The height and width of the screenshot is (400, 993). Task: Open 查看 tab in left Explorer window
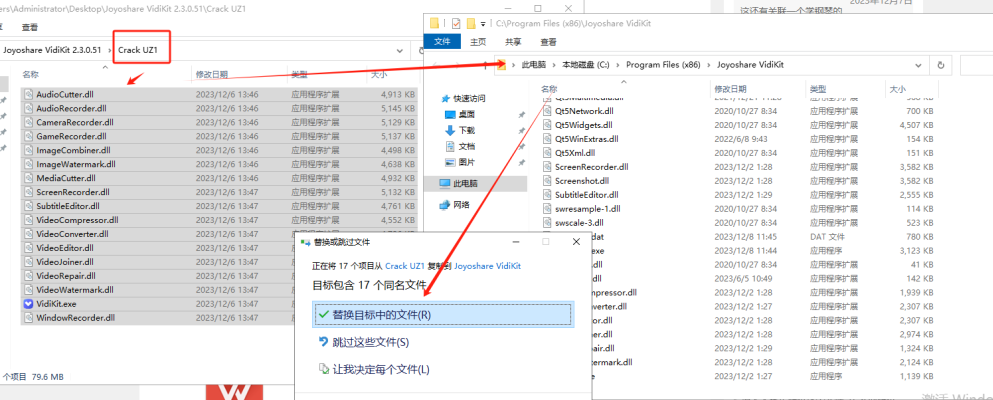30,27
